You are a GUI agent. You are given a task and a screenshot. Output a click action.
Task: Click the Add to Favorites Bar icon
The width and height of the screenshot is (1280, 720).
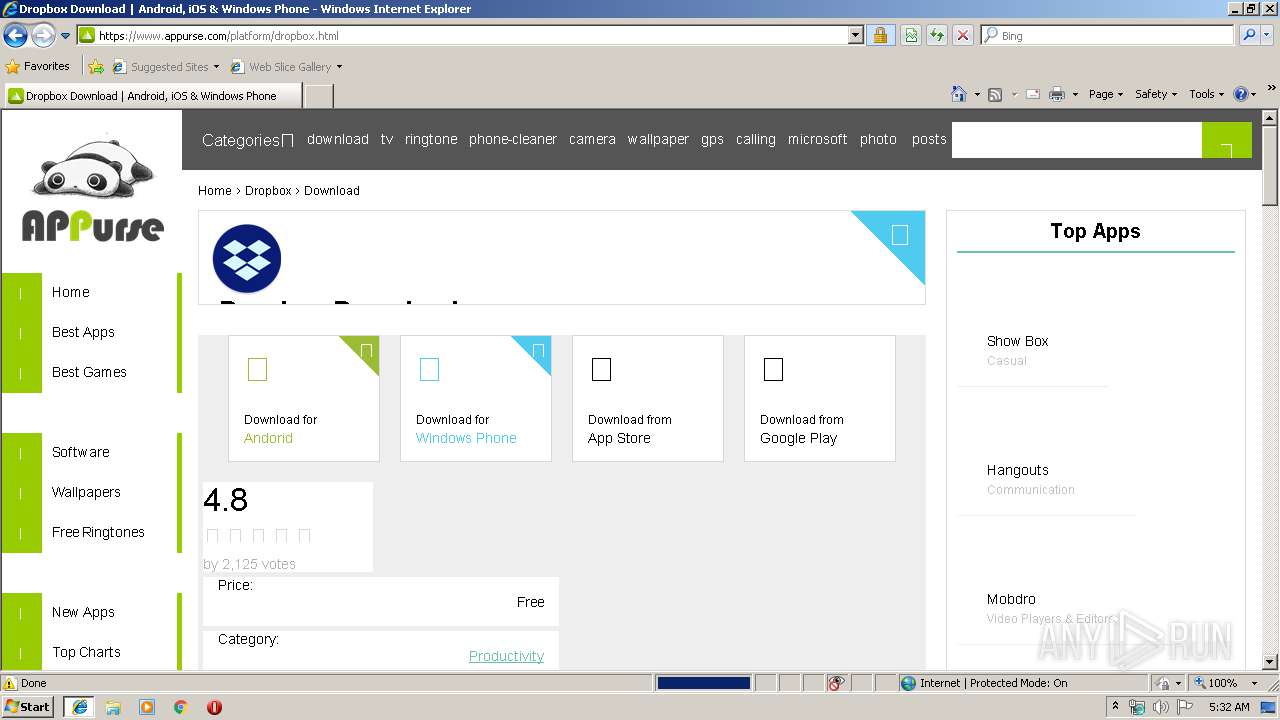coord(96,67)
